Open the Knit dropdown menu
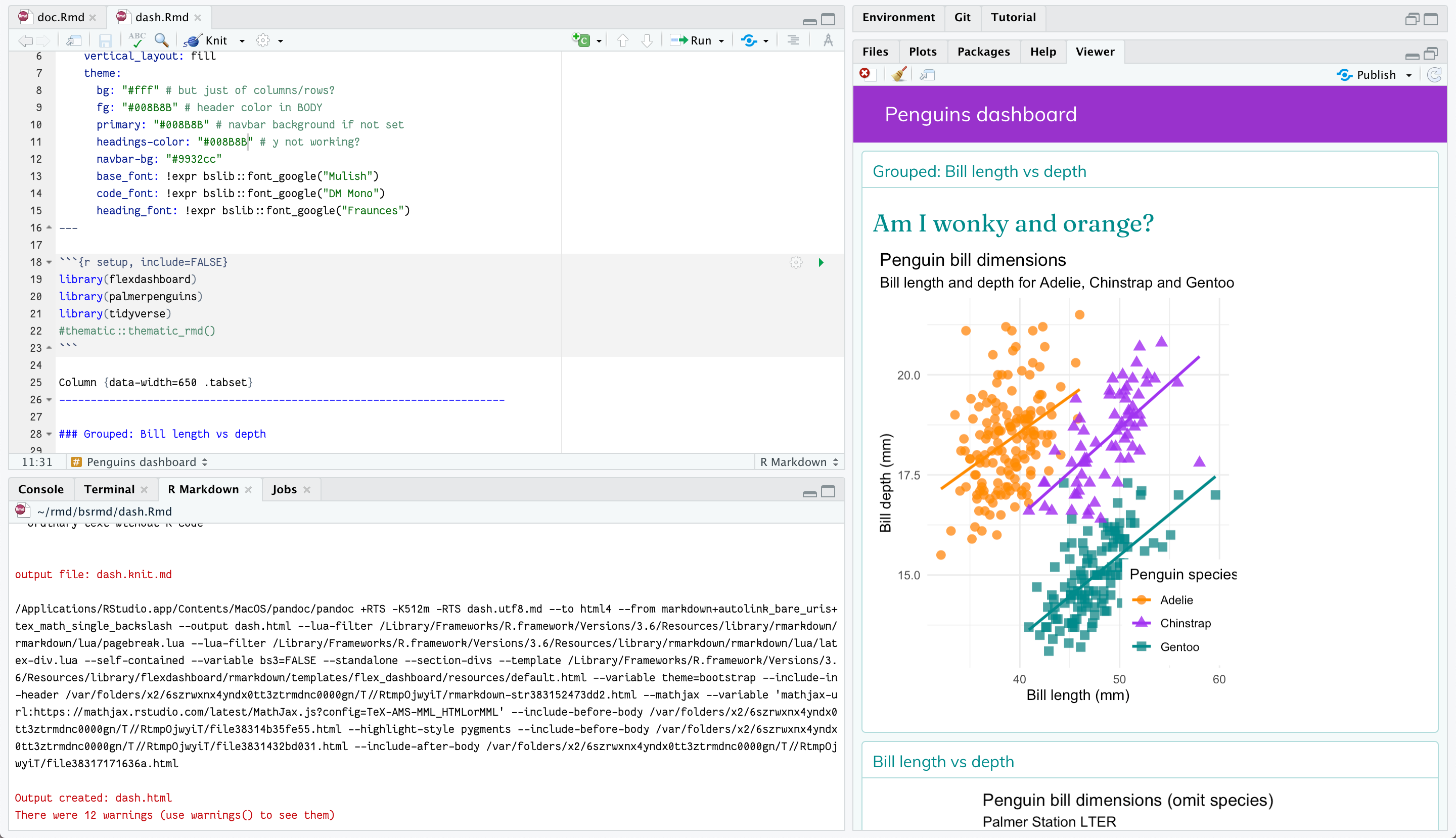This screenshot has width=1456, height=838. point(242,40)
